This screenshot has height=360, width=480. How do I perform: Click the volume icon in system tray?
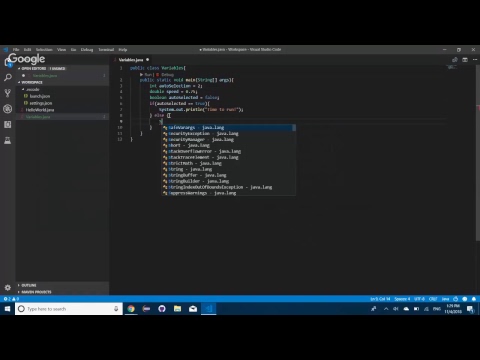(x=396, y=309)
